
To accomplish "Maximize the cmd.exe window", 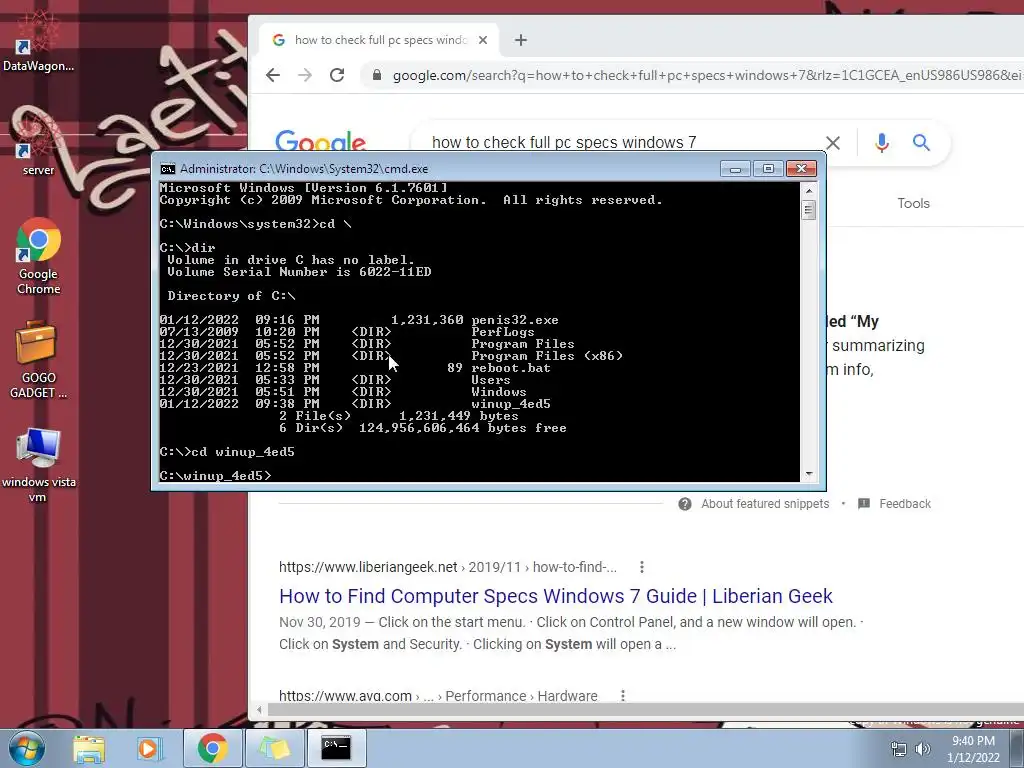I will point(768,168).
